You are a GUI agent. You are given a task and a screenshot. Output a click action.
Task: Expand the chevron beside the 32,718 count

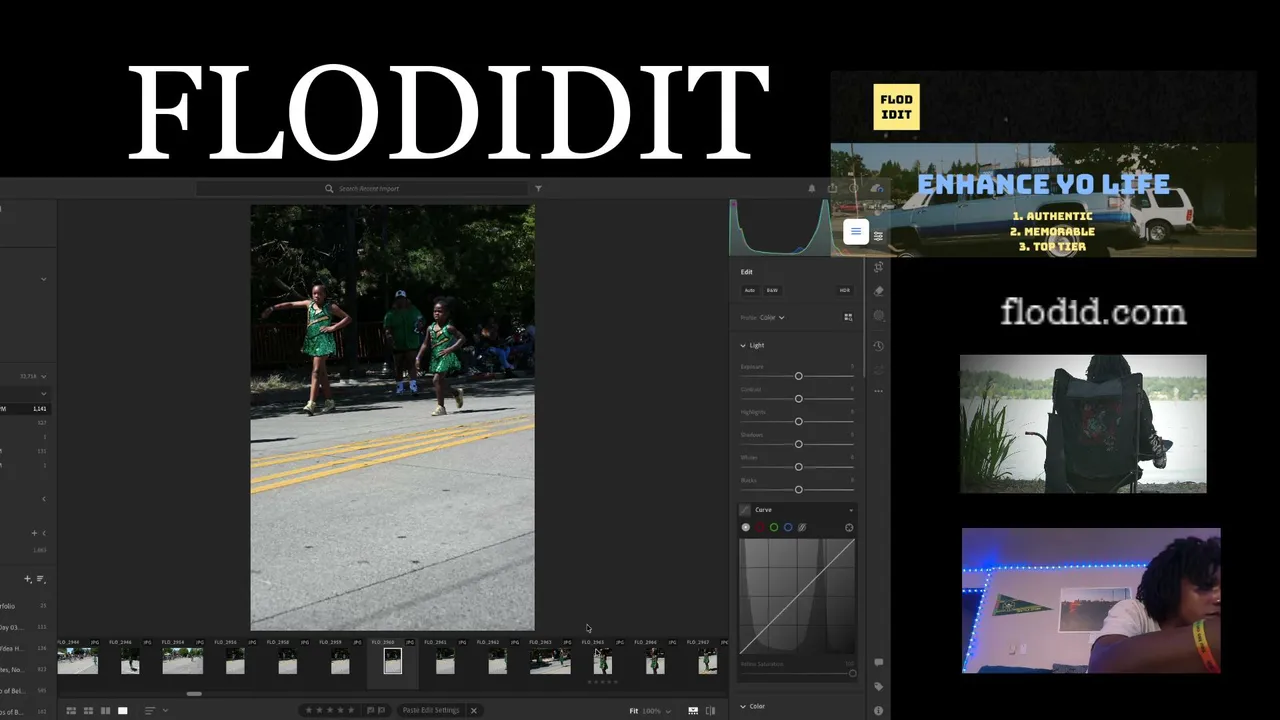point(43,376)
